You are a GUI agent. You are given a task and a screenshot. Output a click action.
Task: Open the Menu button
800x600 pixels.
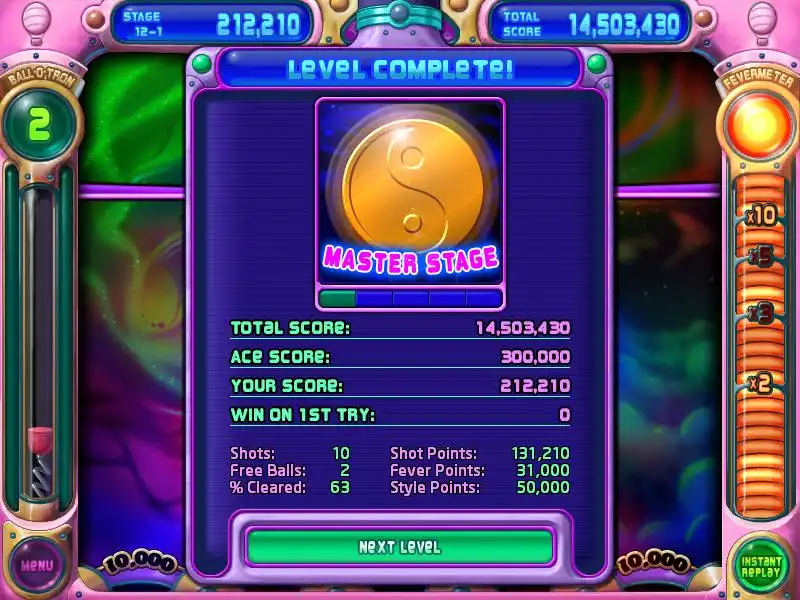37,565
